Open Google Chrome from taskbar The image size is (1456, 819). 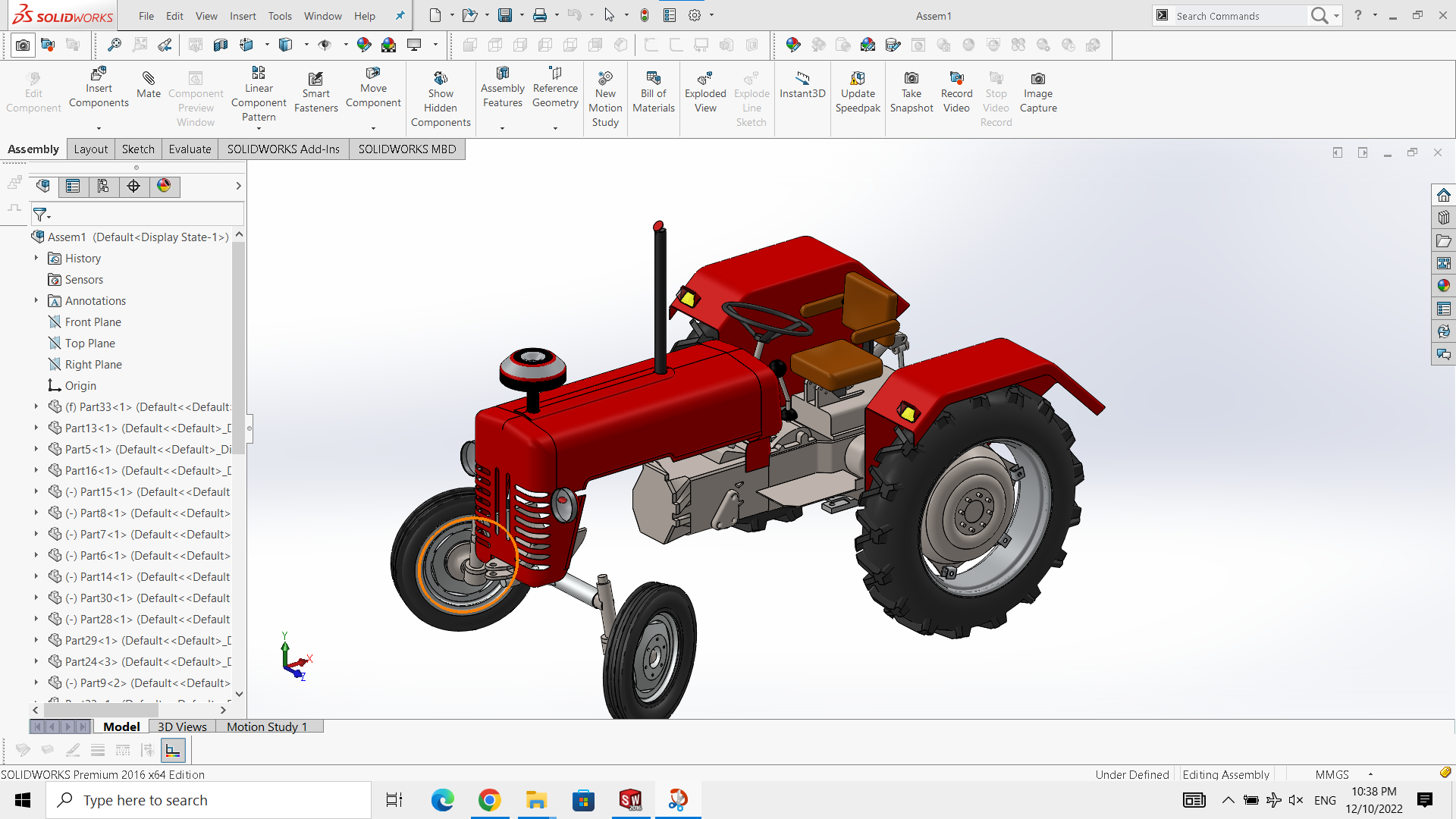490,800
